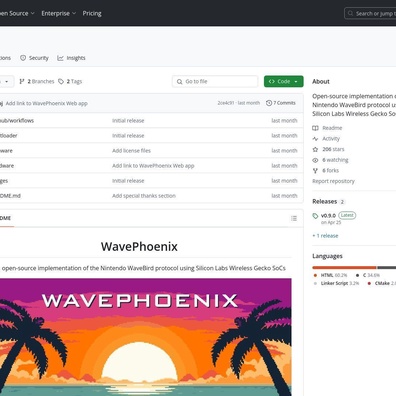Viewport: 396px width, 396px height.
Task: Open latest commit message Add link to WavePhoenix Web app
Action: click(47, 103)
